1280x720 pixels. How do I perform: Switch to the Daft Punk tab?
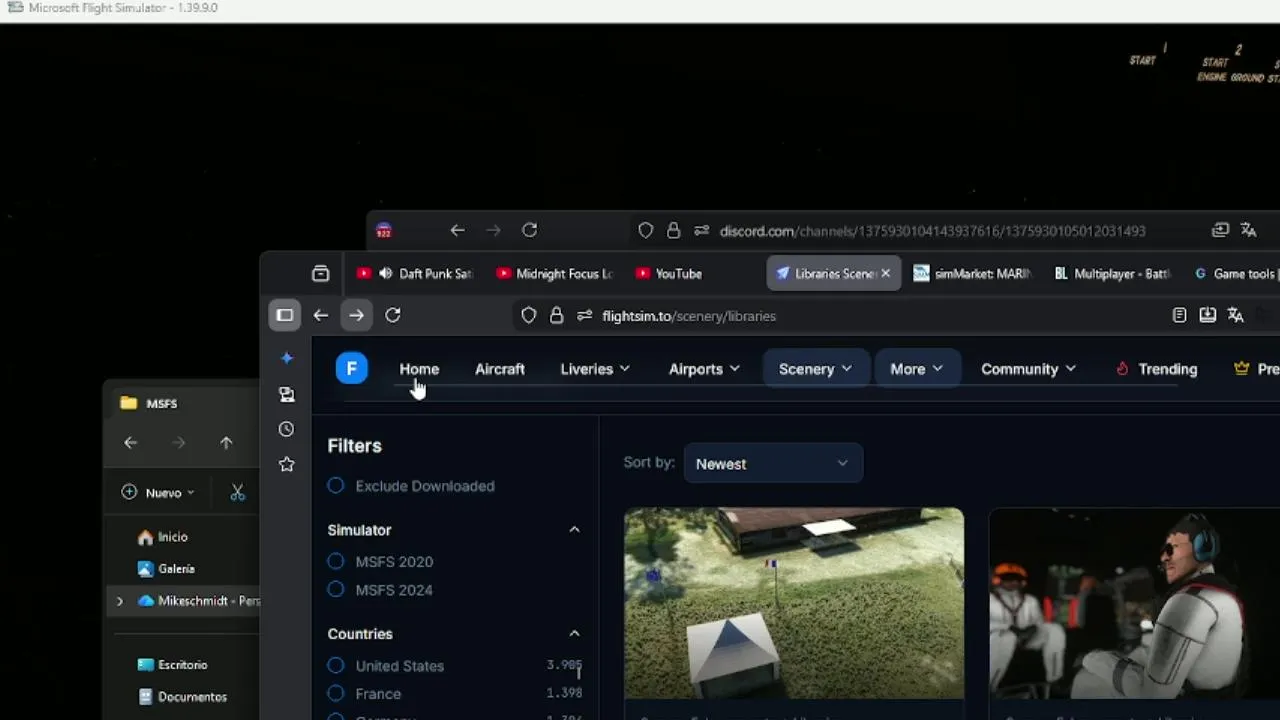pyautogui.click(x=414, y=273)
